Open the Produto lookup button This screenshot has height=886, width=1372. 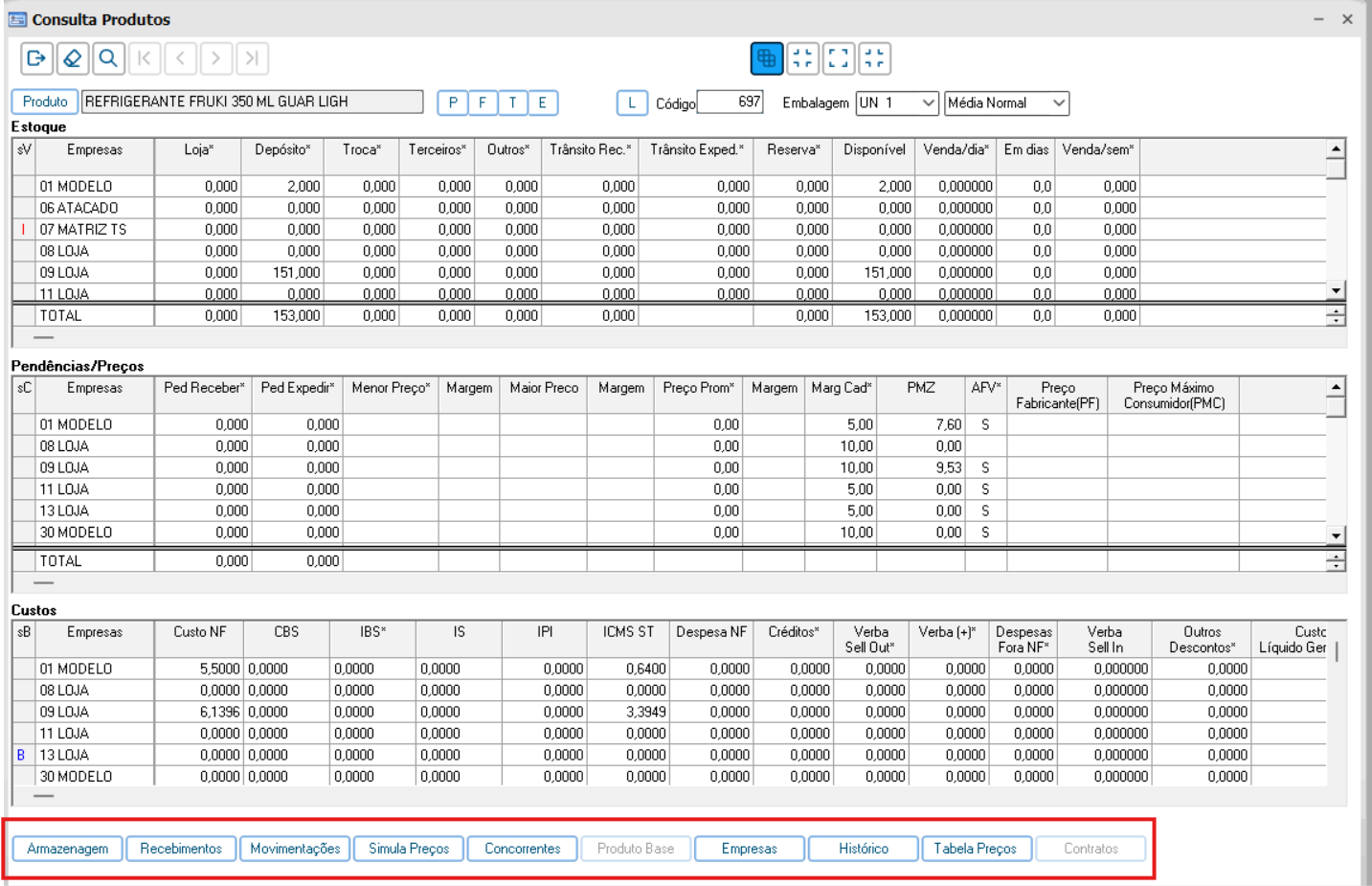pos(45,102)
